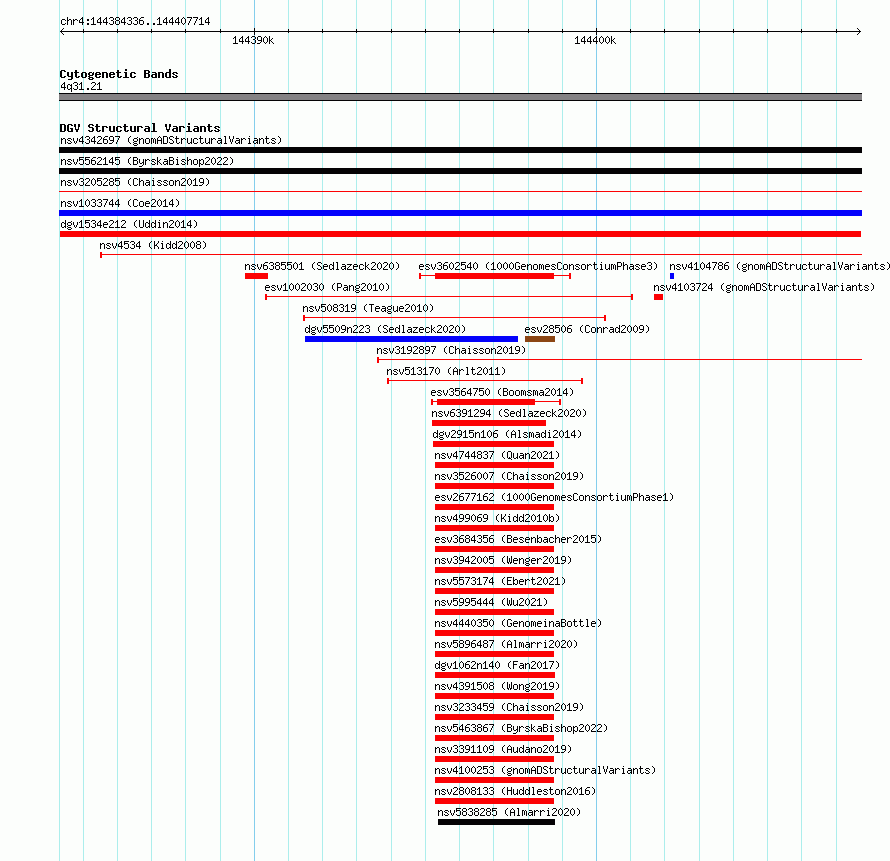Select nsv4744837 Quan2021 variant
This screenshot has height=861, width=890.
pos(497,455)
